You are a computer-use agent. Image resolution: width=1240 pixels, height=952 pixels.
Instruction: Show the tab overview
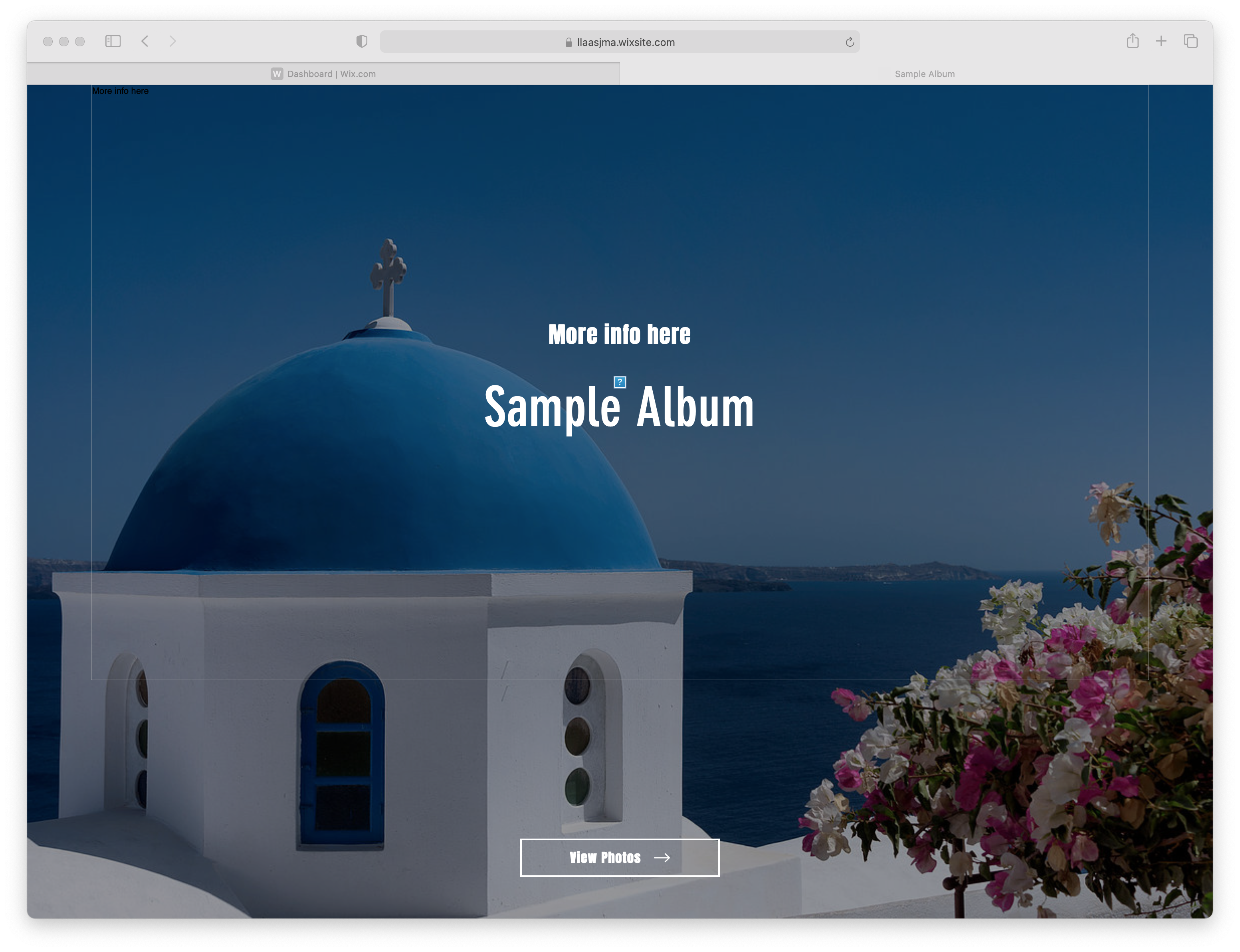click(x=1190, y=42)
